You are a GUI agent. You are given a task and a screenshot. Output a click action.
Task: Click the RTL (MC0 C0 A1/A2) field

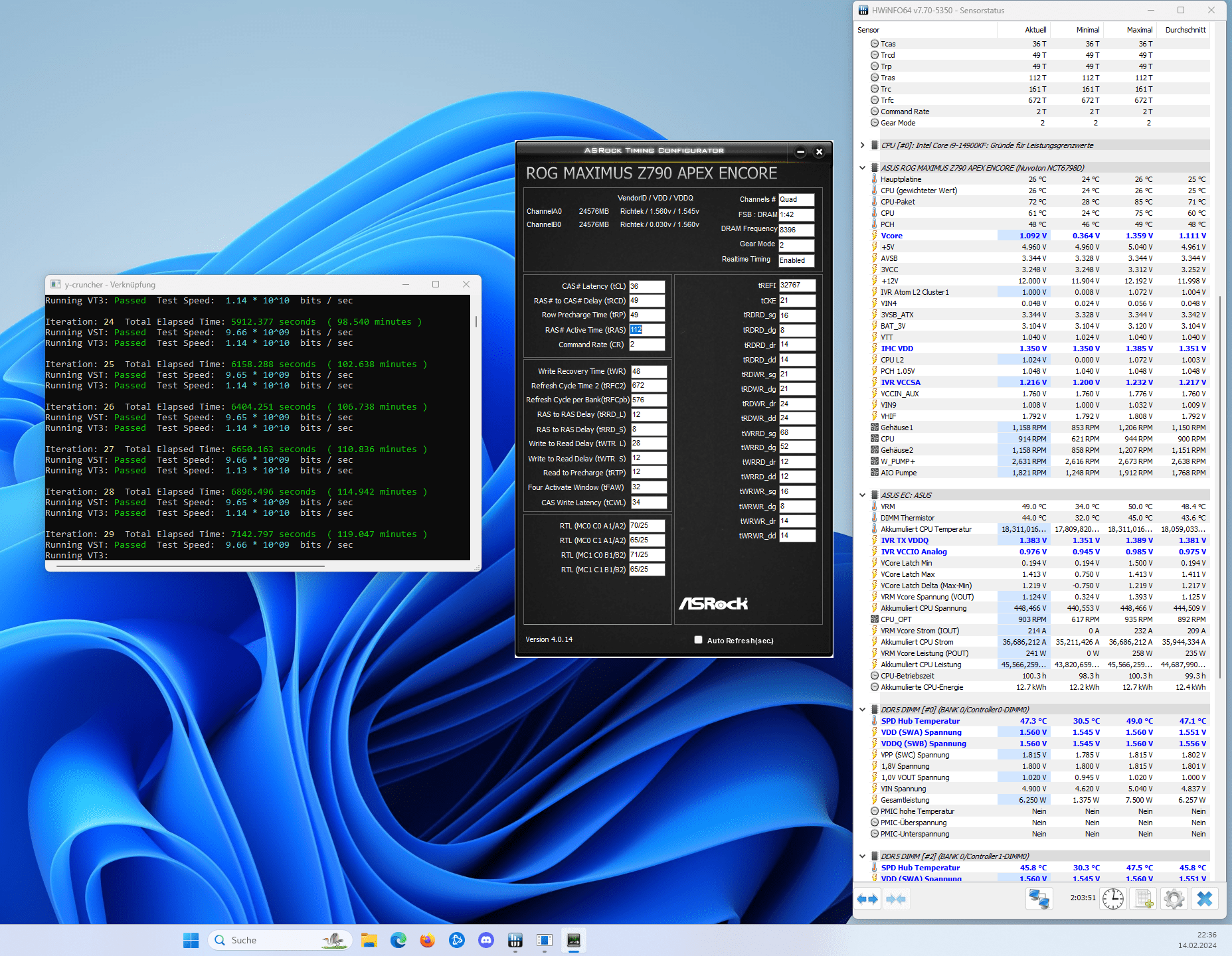(x=647, y=526)
